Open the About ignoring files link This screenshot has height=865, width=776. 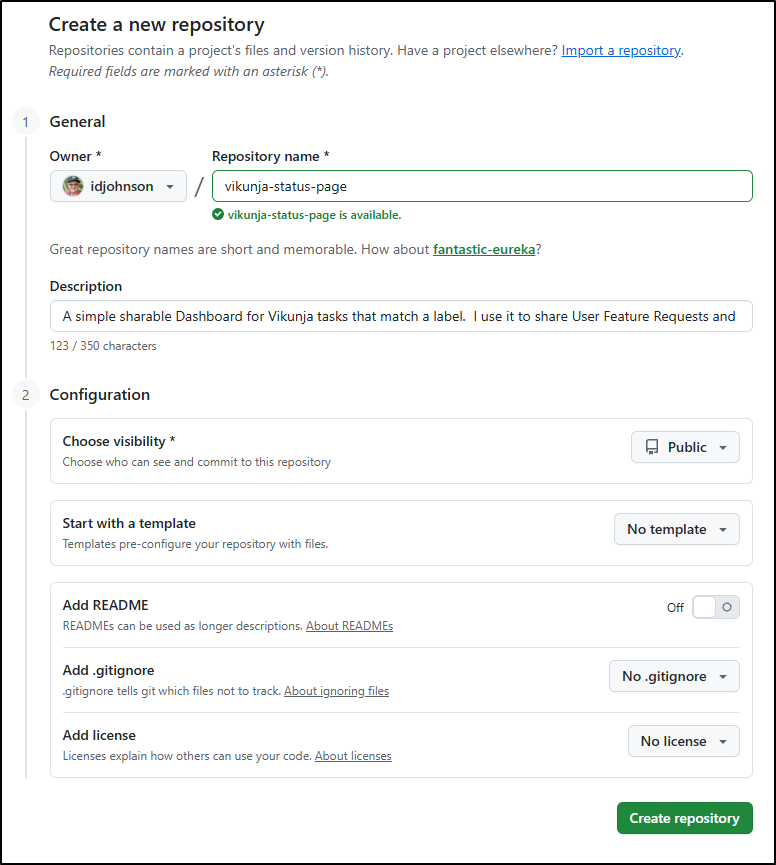(336, 691)
